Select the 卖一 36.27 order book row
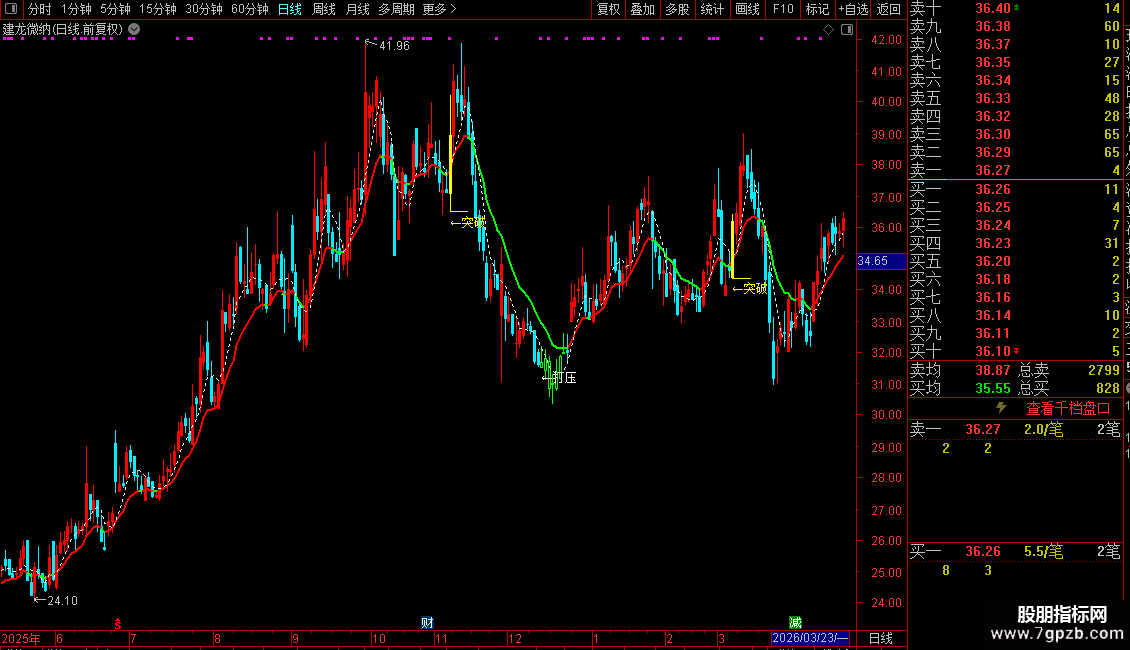 point(1015,170)
